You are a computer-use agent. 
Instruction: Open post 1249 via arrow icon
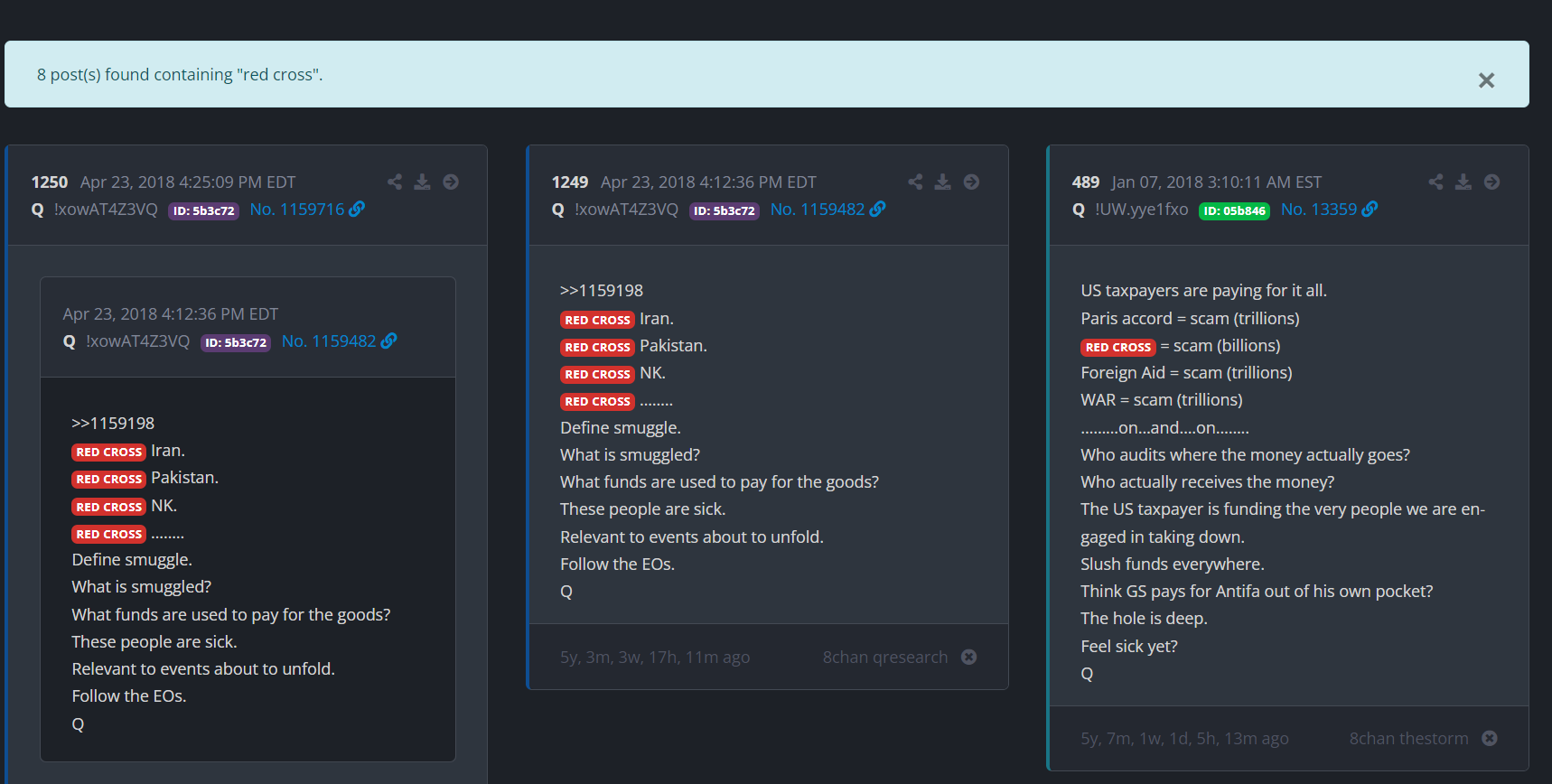971,182
